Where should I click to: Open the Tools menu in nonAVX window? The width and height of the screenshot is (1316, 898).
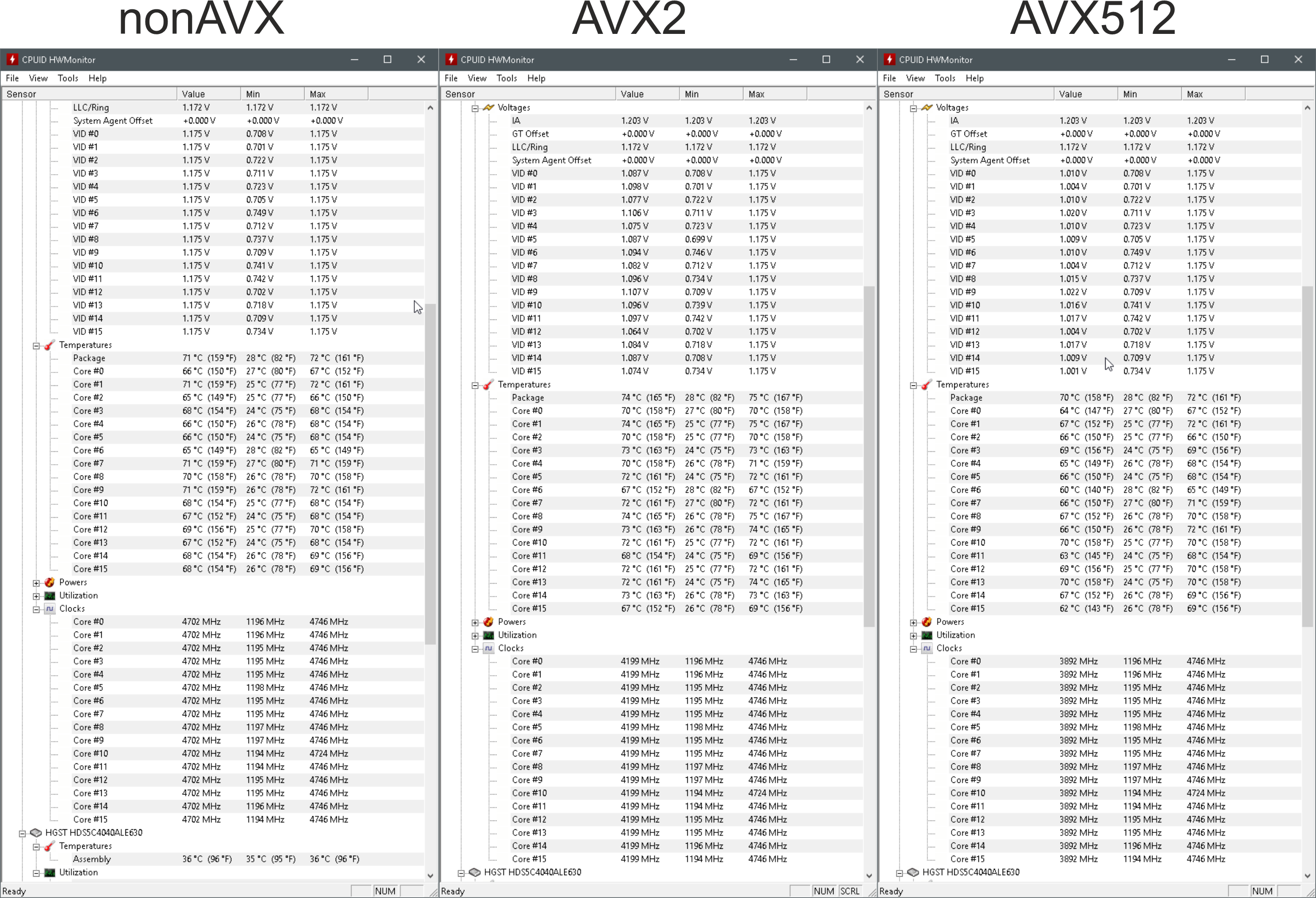pyautogui.click(x=67, y=78)
